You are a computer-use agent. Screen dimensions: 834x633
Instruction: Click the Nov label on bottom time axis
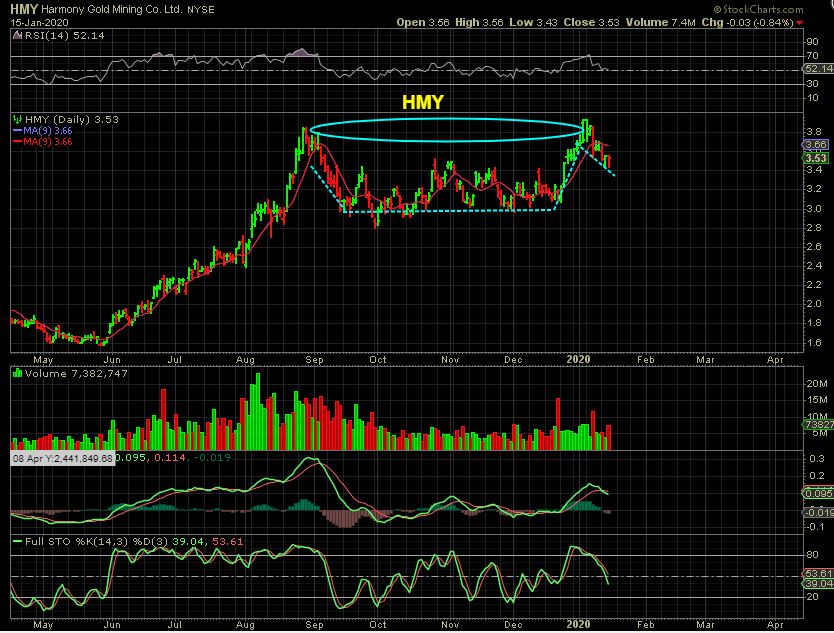(x=450, y=624)
